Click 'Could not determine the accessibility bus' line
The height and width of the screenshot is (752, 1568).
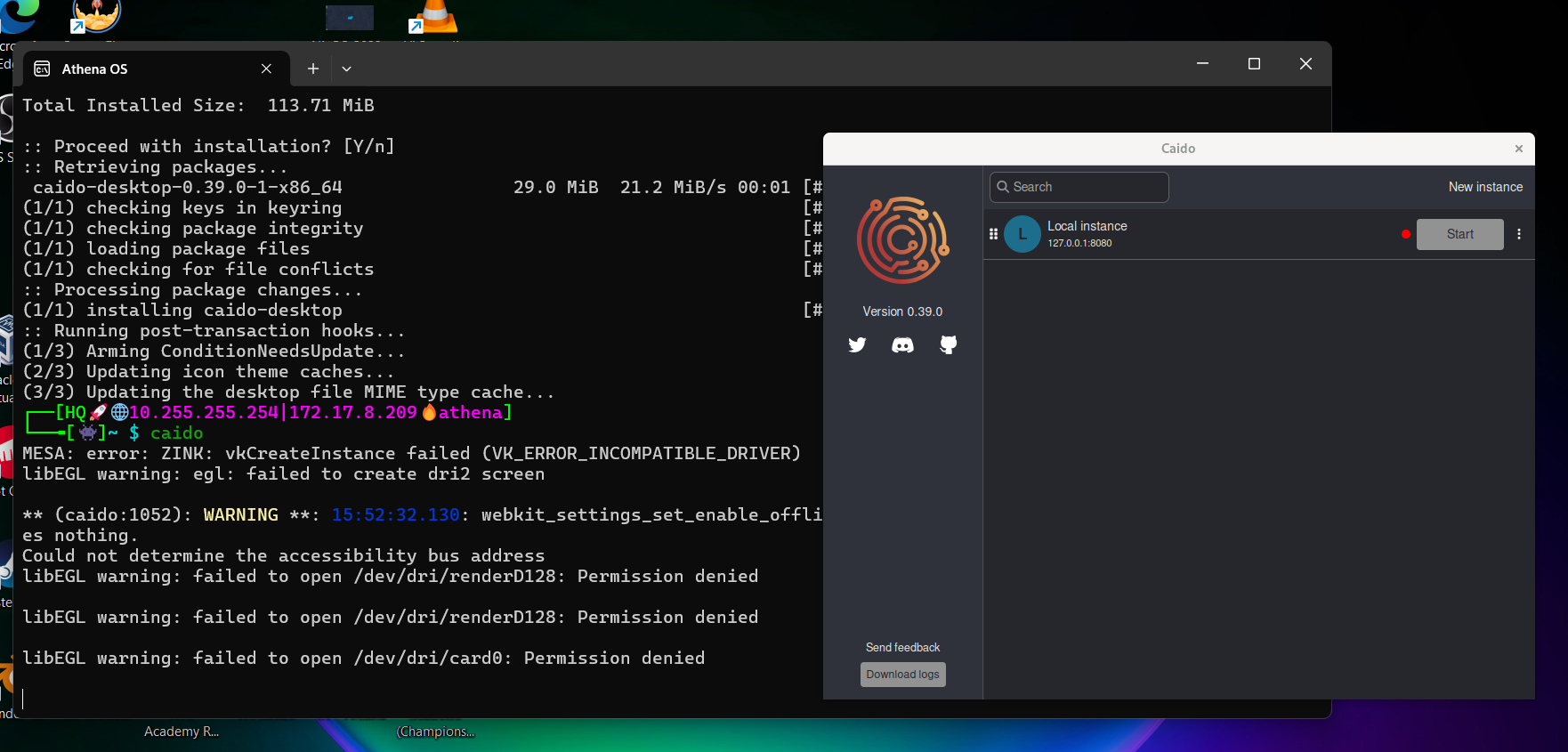[x=284, y=556]
